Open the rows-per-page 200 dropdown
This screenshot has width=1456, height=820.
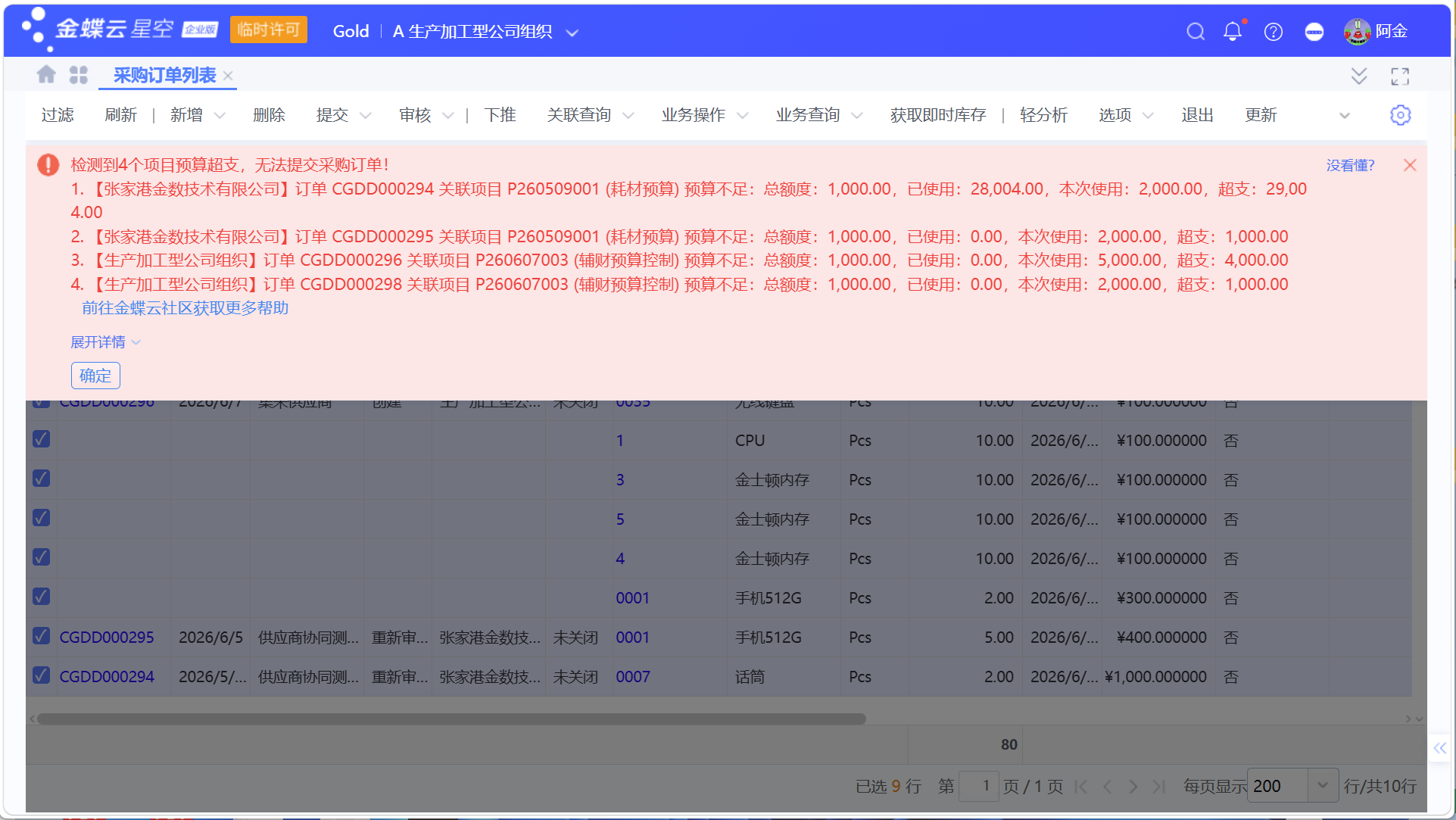(1323, 786)
